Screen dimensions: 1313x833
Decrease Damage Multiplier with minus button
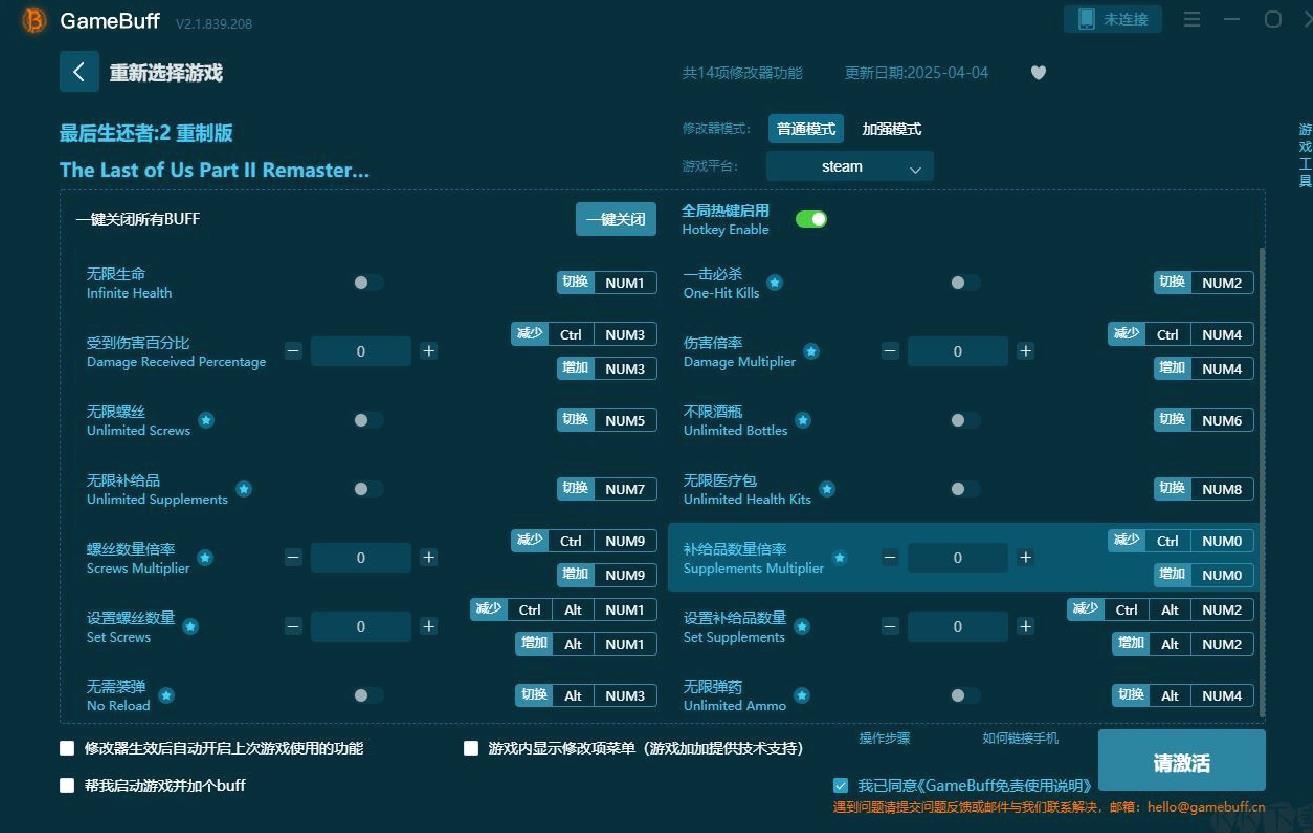(x=890, y=351)
